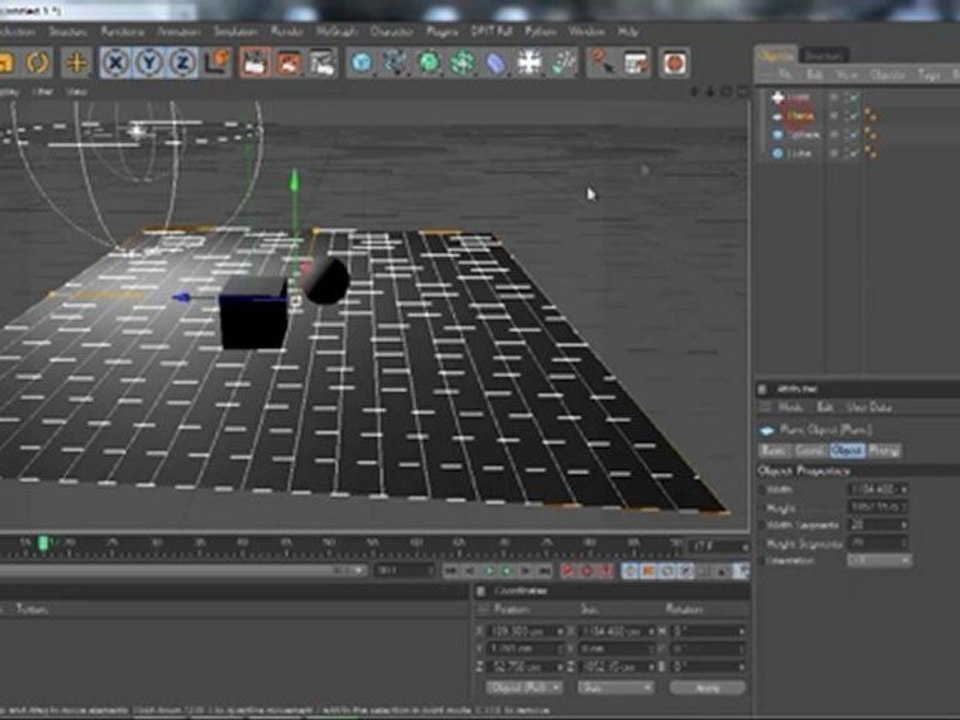Click the Width Segments input field

click(877, 525)
